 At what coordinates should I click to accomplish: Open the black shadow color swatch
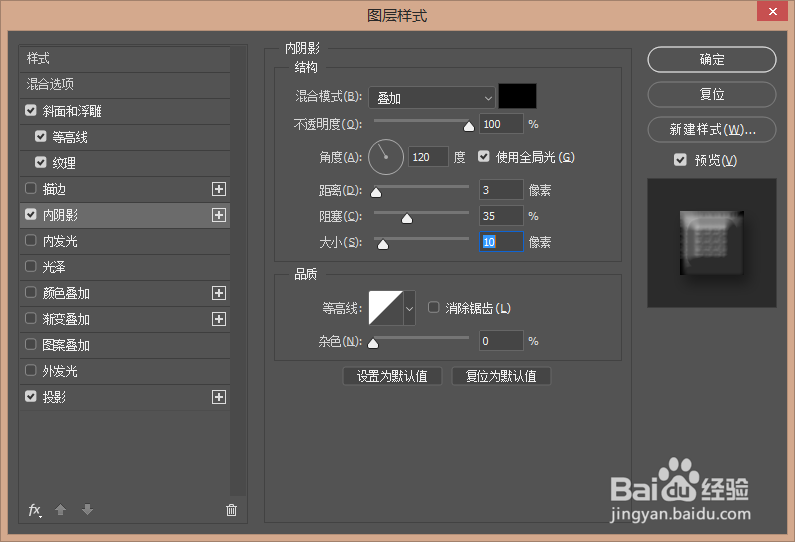(x=518, y=96)
